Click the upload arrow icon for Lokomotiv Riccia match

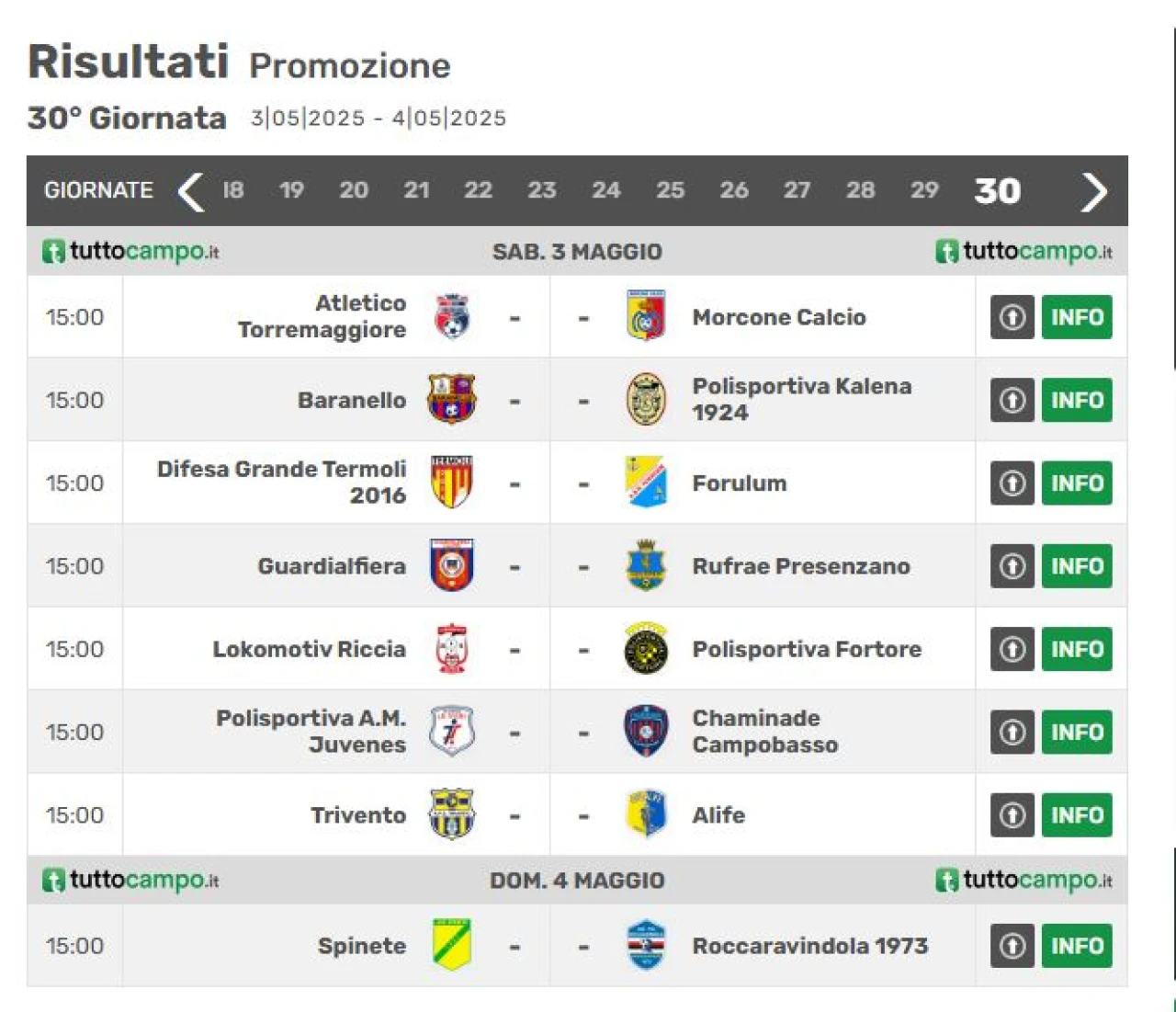[x=1012, y=649]
